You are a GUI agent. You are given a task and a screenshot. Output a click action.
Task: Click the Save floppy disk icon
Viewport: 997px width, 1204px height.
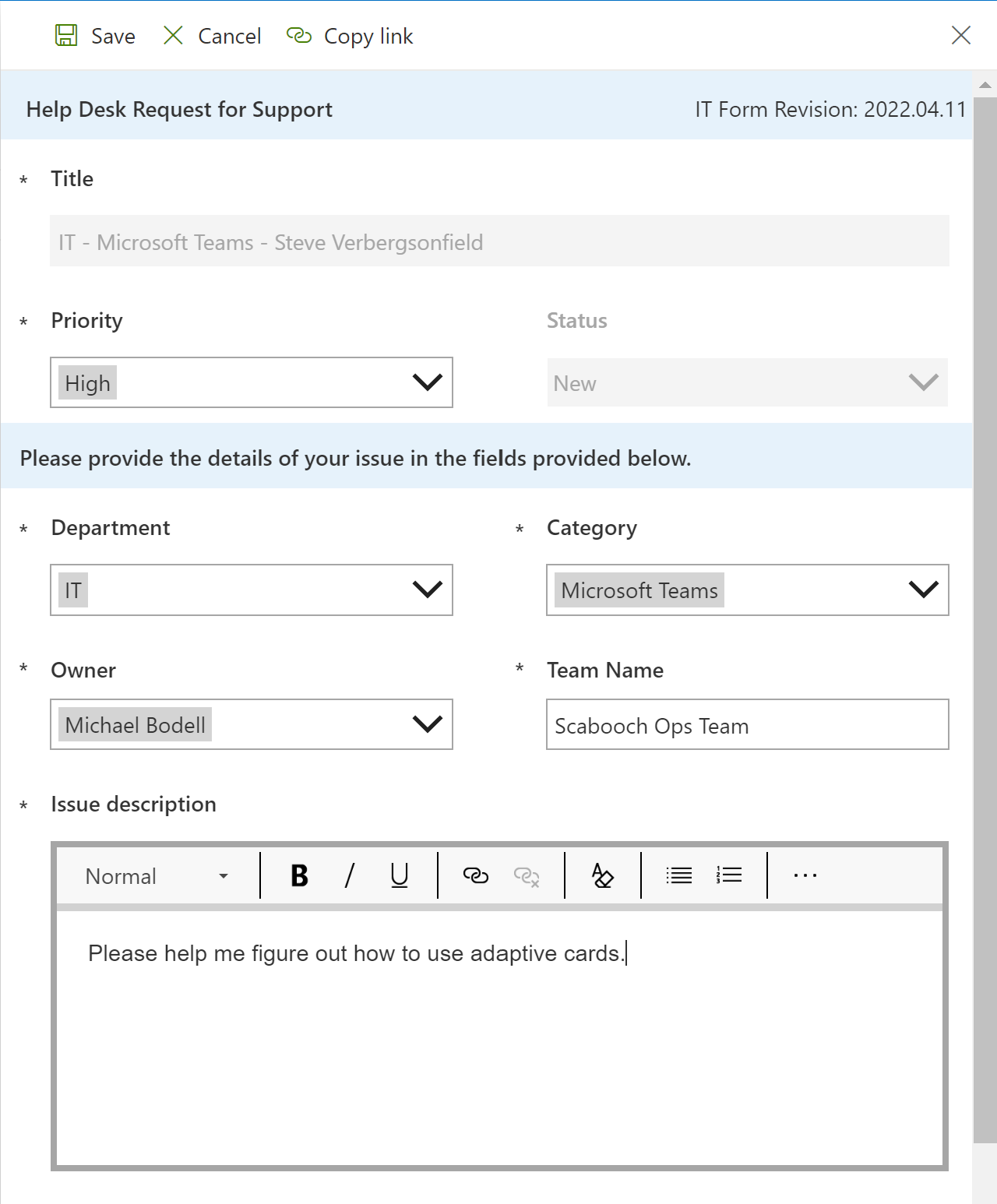(66, 36)
